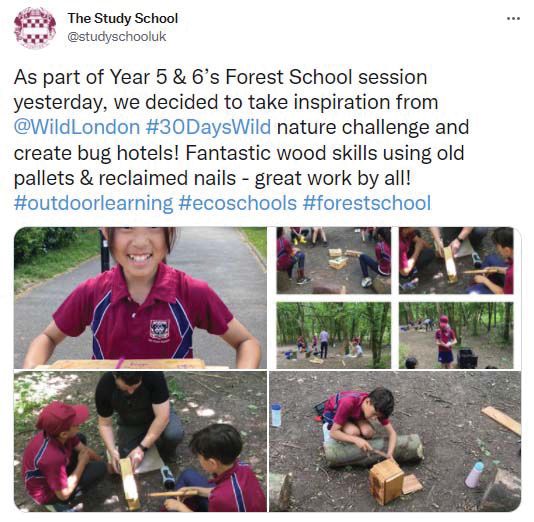Open The Study School display name
534x522 pixels.
123,18
